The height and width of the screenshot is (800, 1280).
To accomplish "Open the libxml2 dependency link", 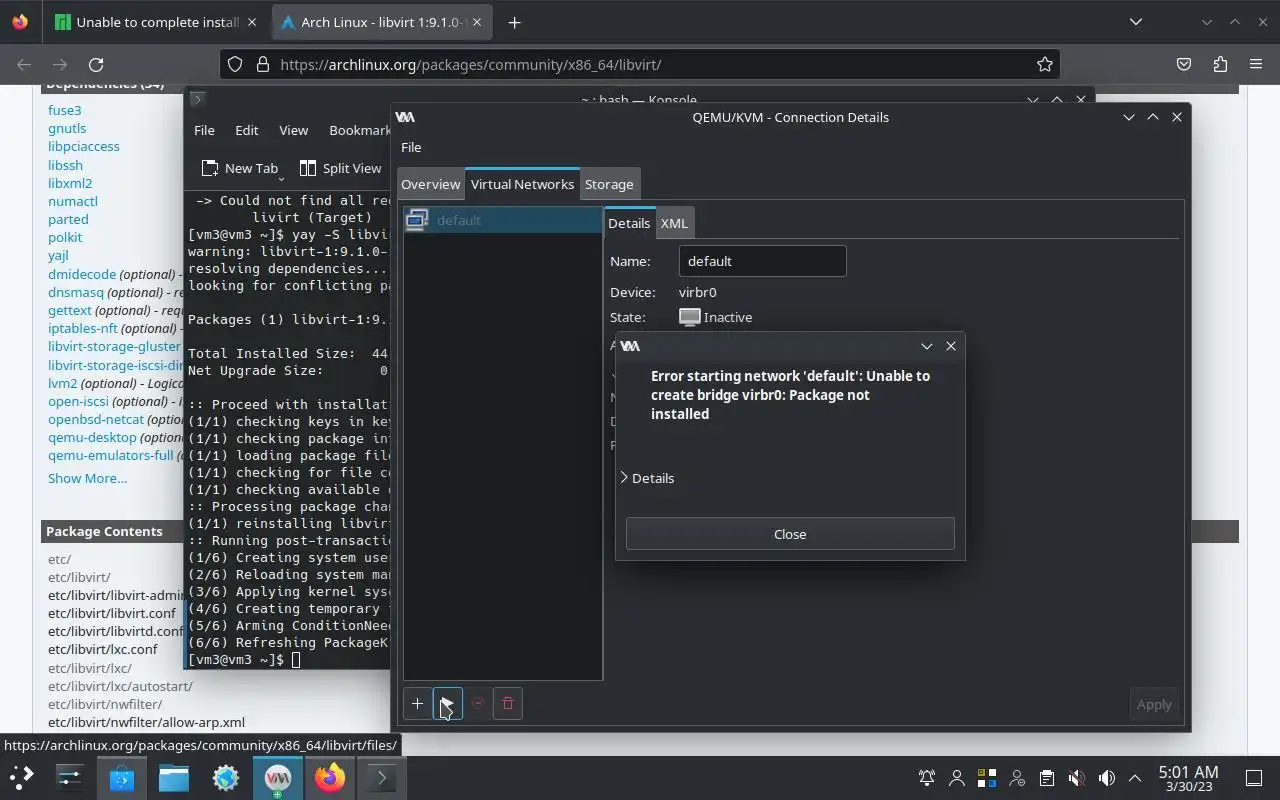I will (x=70, y=183).
